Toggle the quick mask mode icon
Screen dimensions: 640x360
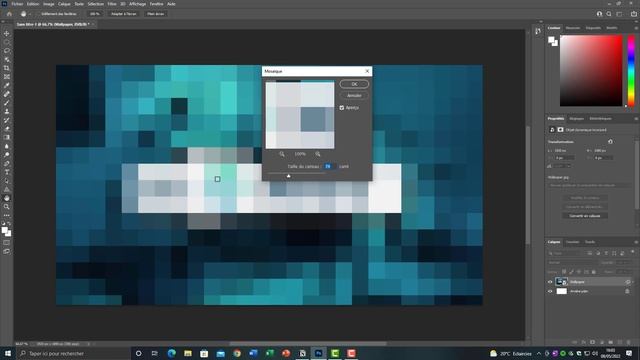point(7,243)
